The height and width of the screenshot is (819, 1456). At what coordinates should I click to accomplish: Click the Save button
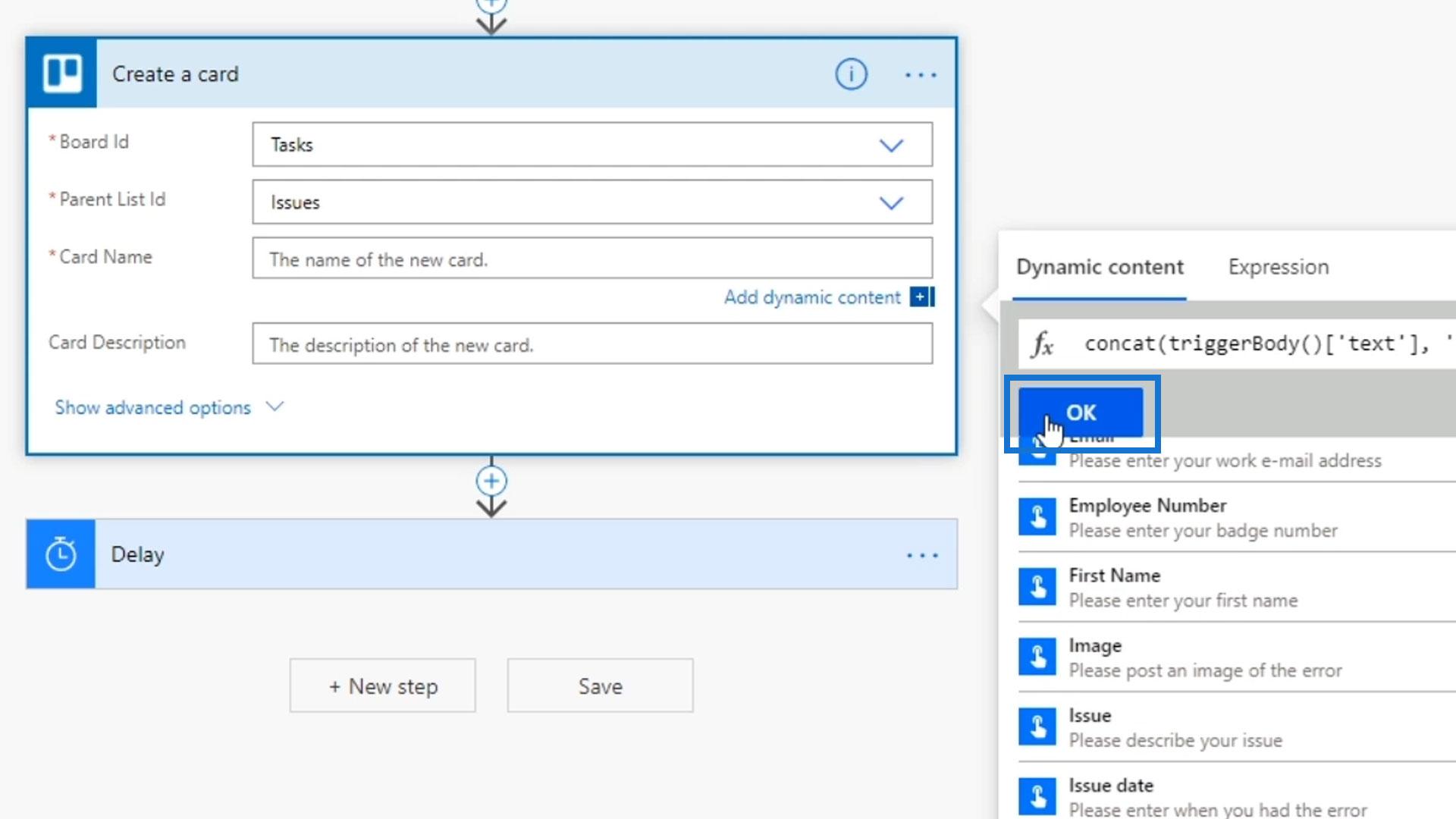[x=600, y=686]
